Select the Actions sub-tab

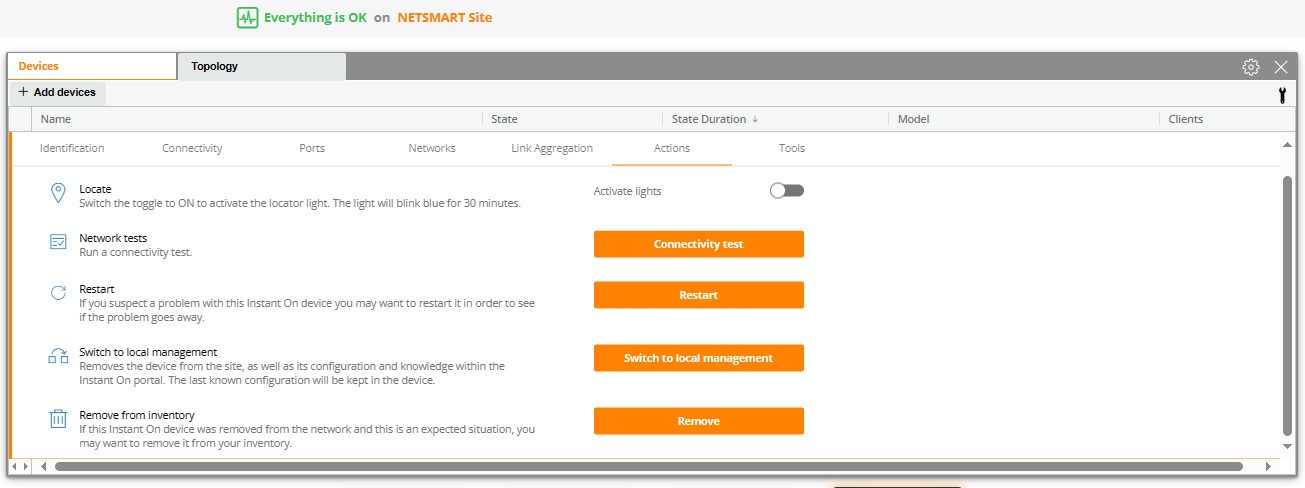coord(672,148)
